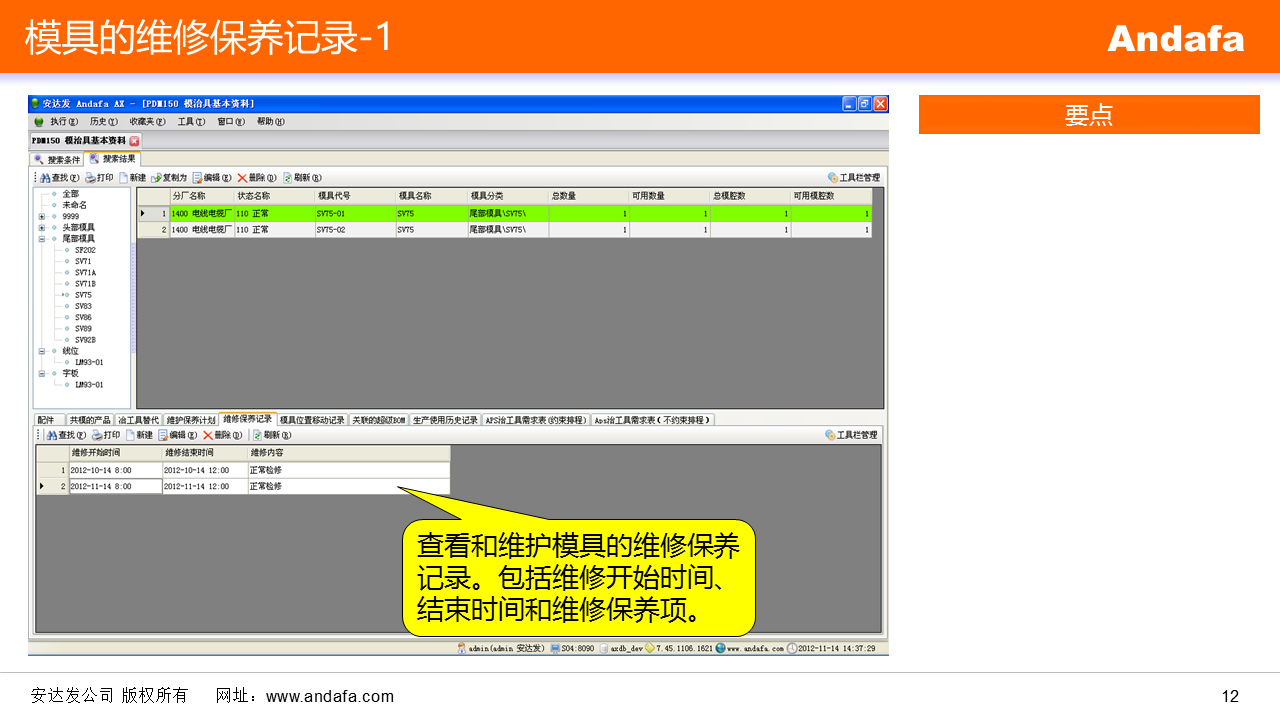This screenshot has height=720, width=1280.
Task: Select the SV75-02 mold row in grid
Action: [331, 230]
